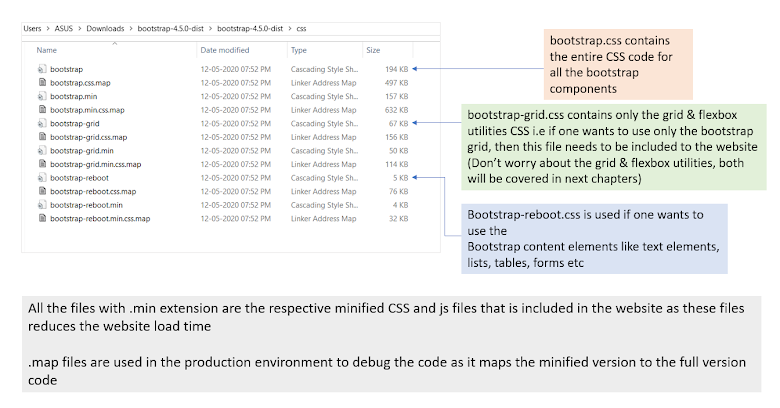Click the 50 KB size value
Viewport: 780px width, 408px height.
click(398, 150)
